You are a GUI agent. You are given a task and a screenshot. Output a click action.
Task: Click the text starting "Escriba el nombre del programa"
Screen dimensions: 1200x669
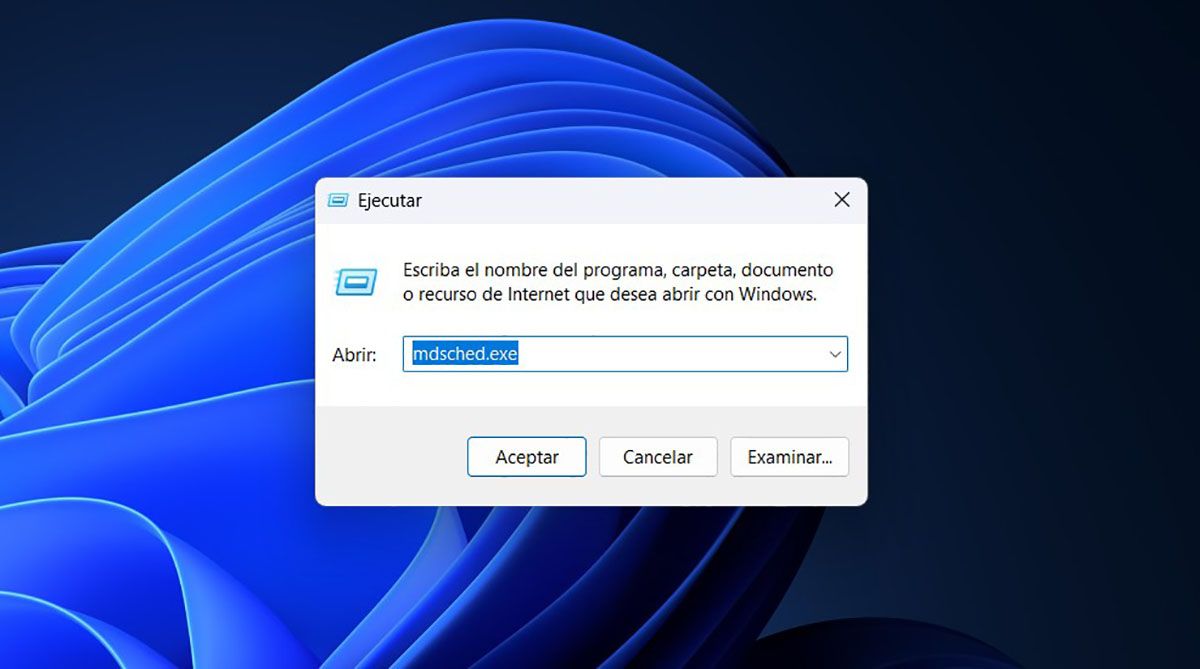[x=618, y=283]
